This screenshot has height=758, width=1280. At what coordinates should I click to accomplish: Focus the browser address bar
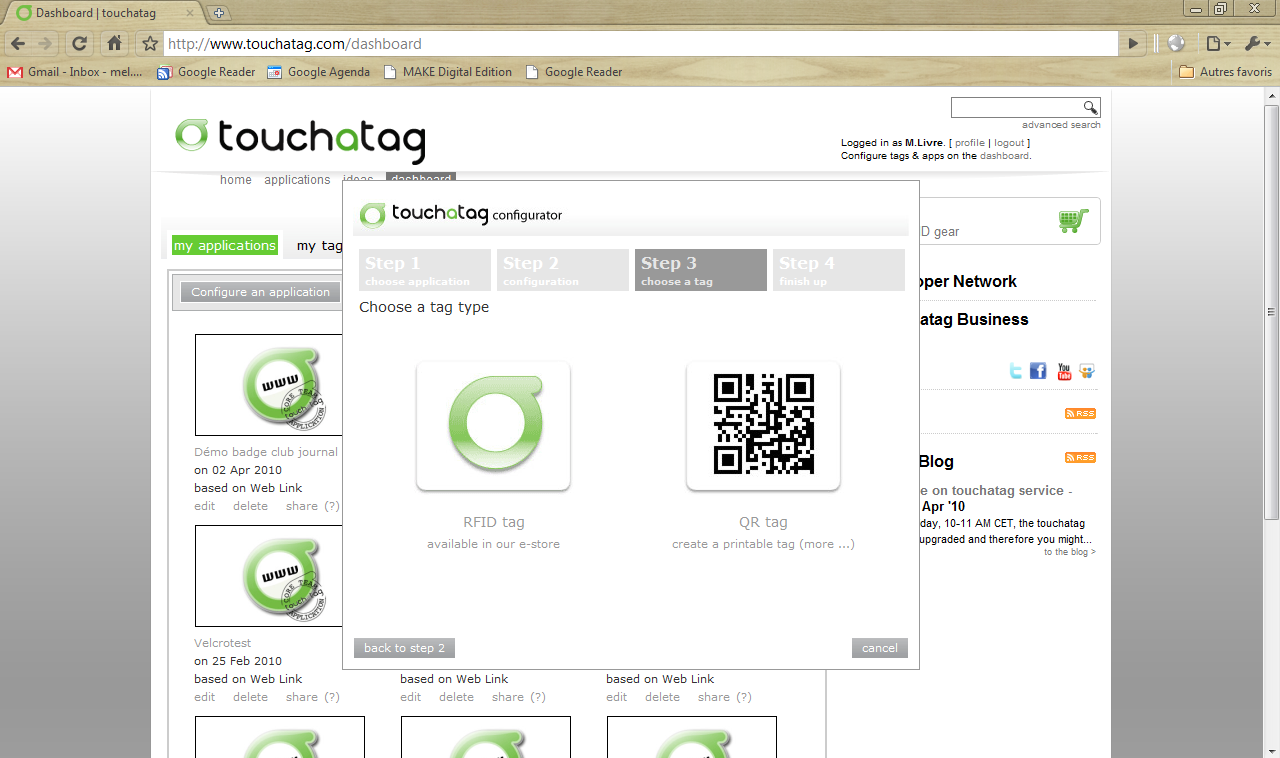640,44
